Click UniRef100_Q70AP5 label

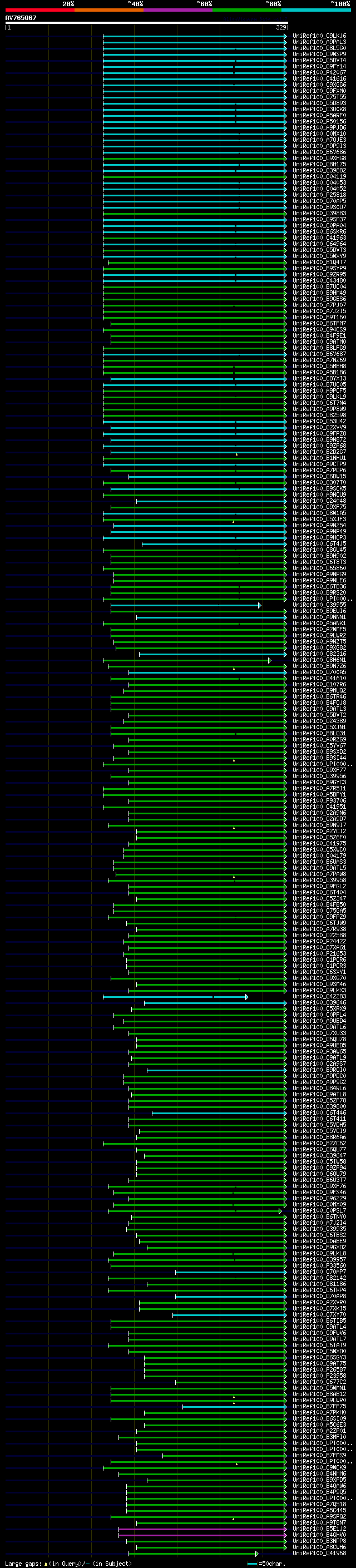[x=319, y=201]
